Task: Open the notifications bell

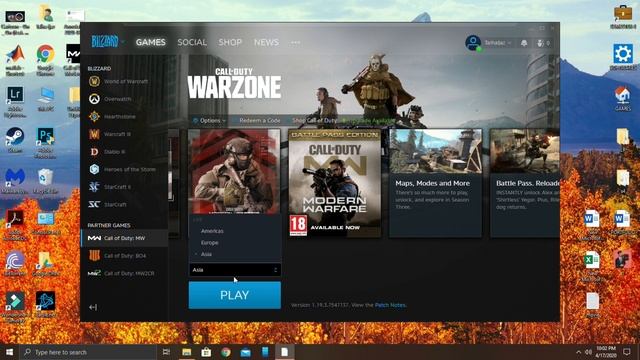Action: [524, 43]
